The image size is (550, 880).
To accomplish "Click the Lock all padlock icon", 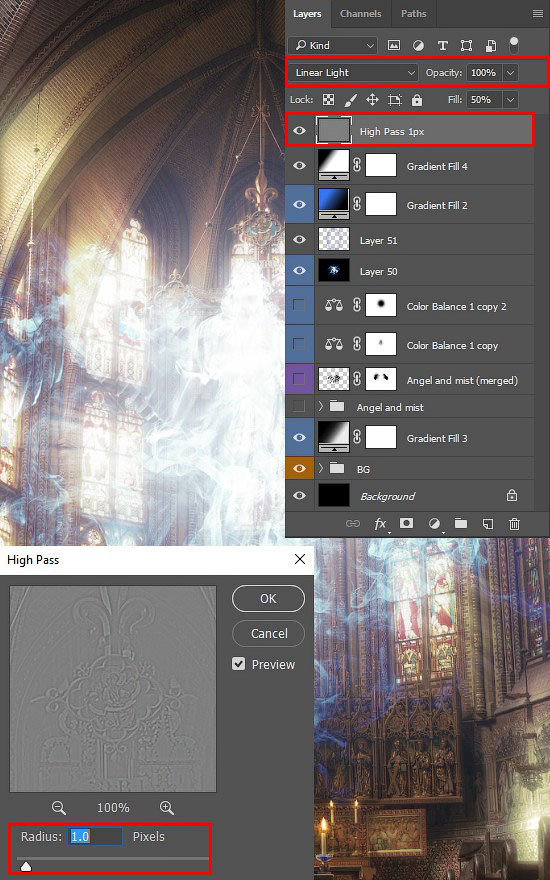I will pos(416,100).
